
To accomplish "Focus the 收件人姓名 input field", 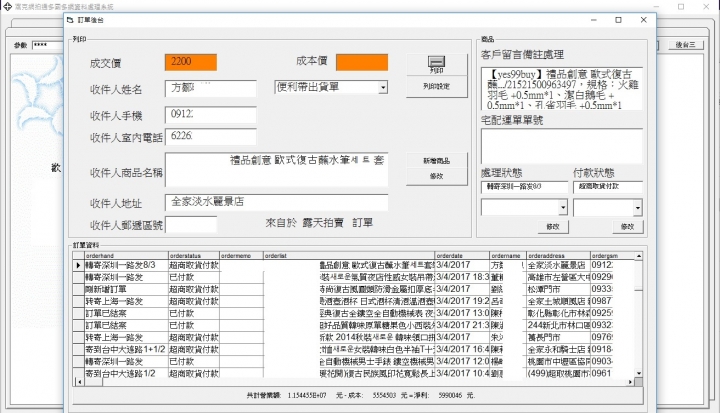I will coord(210,88).
